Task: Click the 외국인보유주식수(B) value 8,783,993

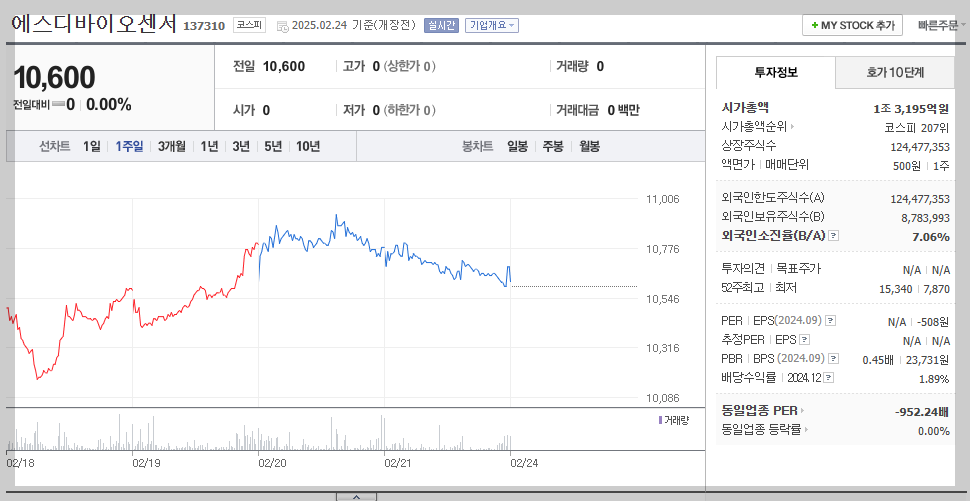Action: pyautogui.click(x=925, y=218)
